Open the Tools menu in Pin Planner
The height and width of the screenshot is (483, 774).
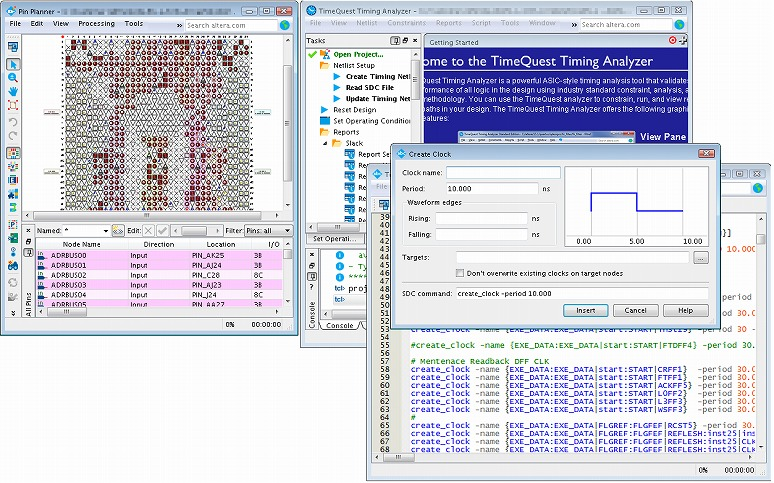[x=134, y=24]
